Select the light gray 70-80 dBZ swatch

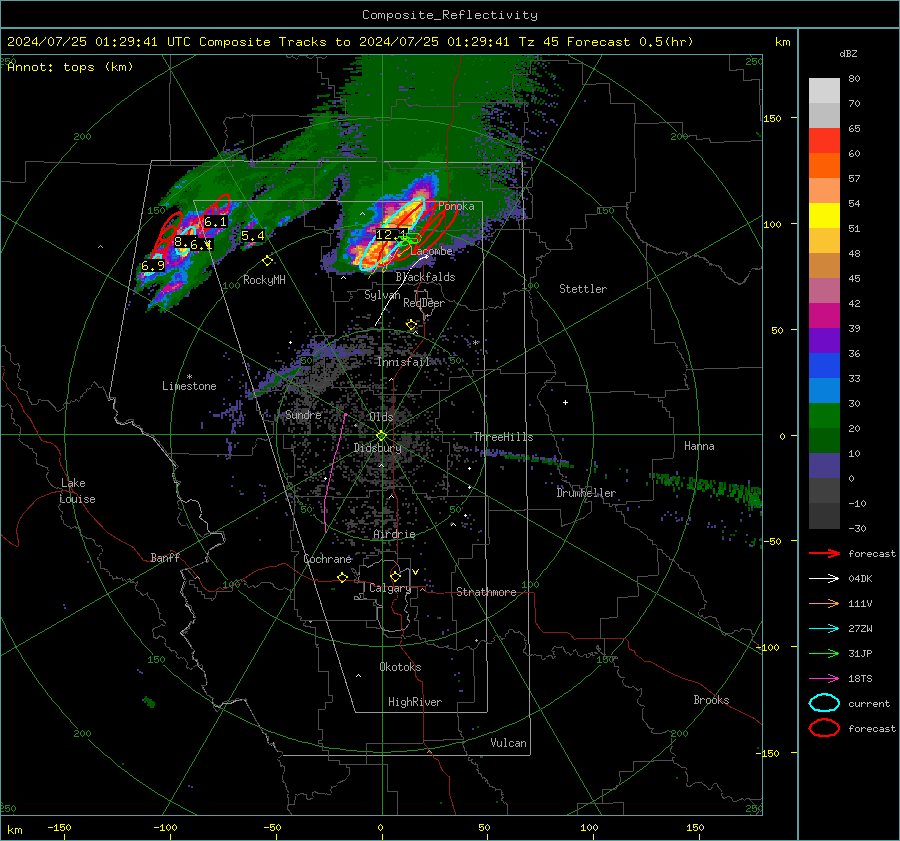pos(824,91)
